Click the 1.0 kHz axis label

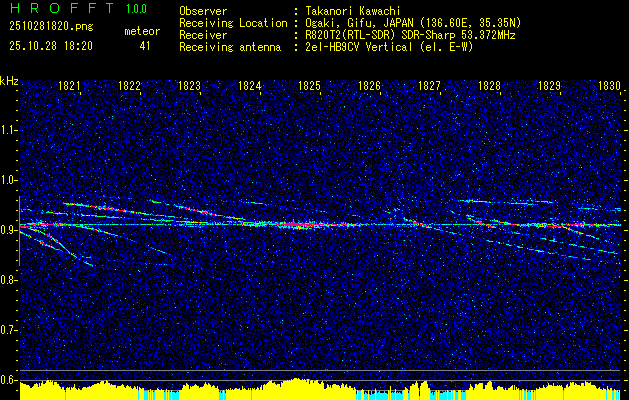[8, 180]
